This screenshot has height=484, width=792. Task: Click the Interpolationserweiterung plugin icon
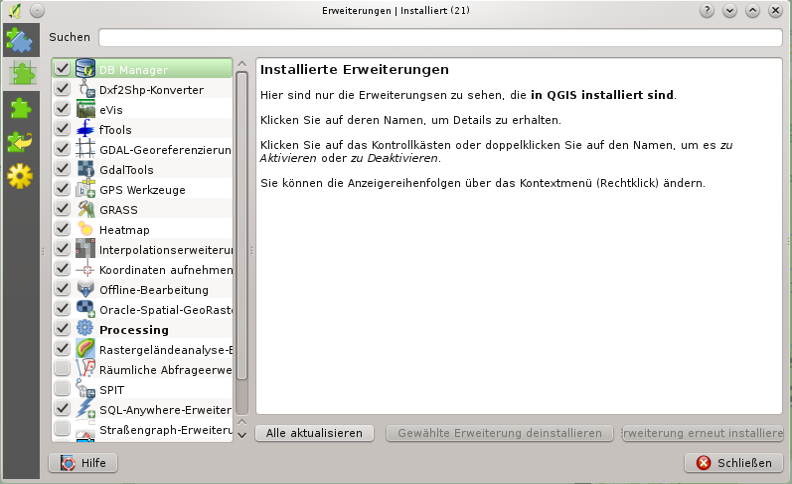pos(85,249)
